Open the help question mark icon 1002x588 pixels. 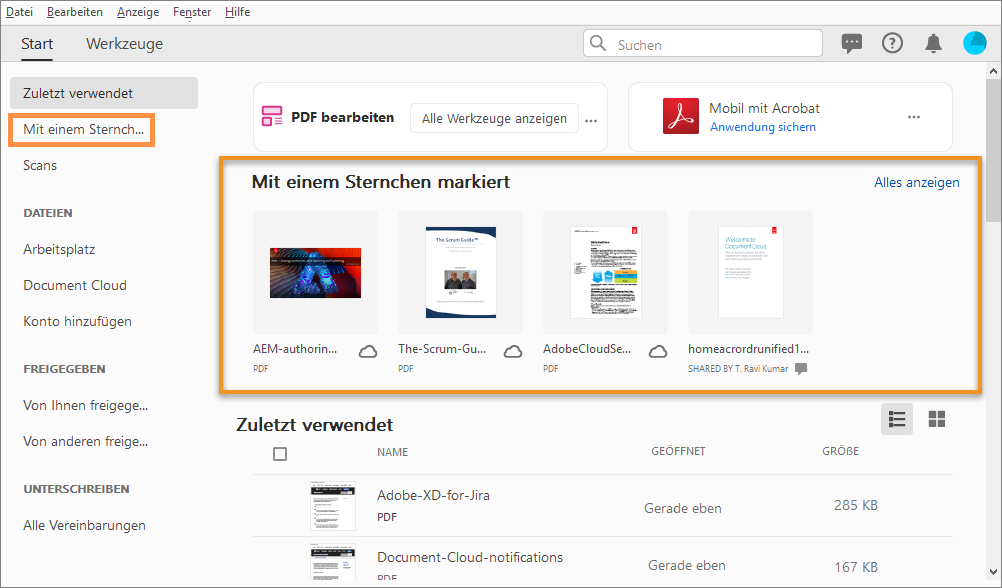pyautogui.click(x=892, y=43)
